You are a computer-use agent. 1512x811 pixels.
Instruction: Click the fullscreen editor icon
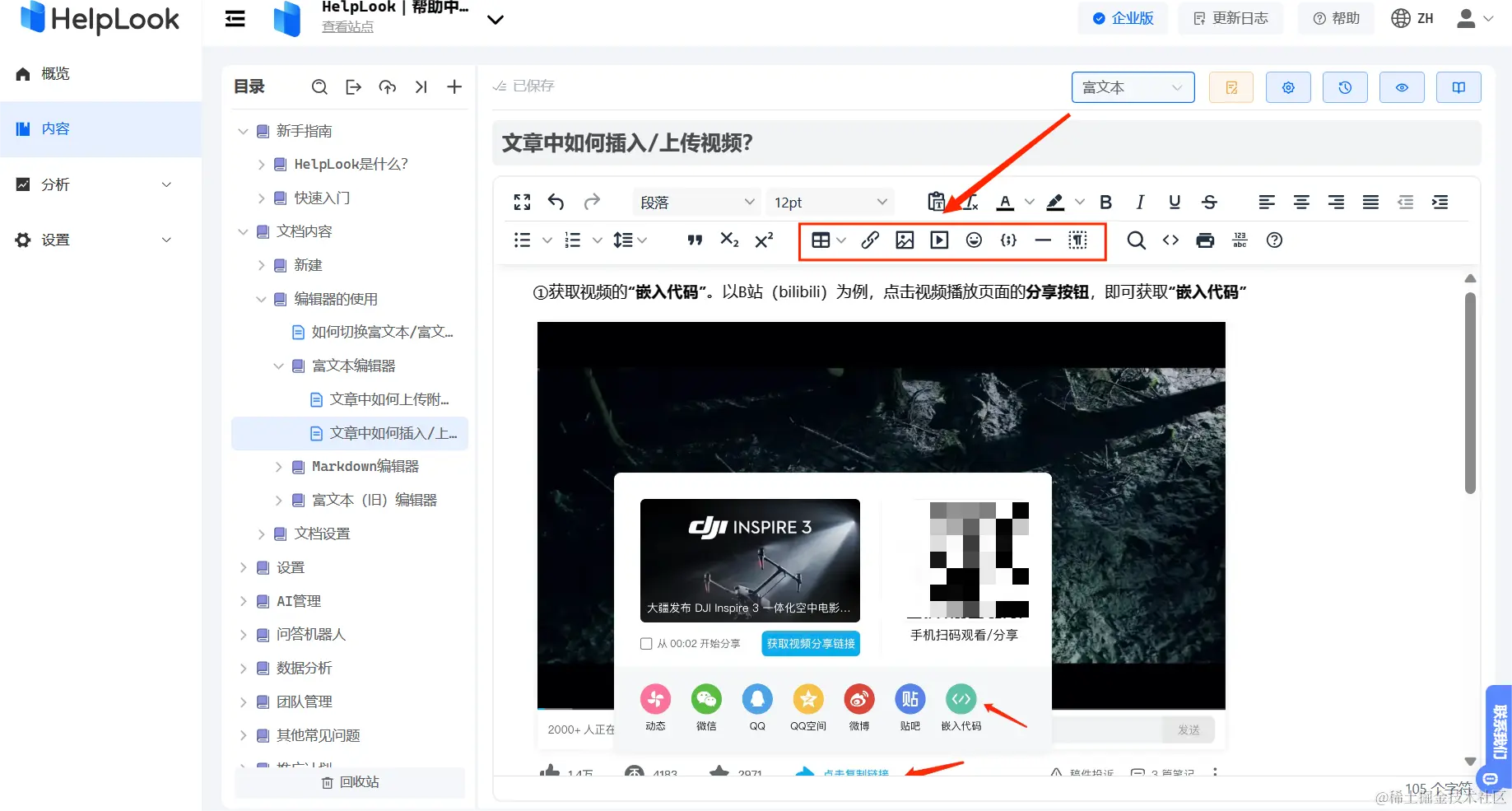pos(522,202)
